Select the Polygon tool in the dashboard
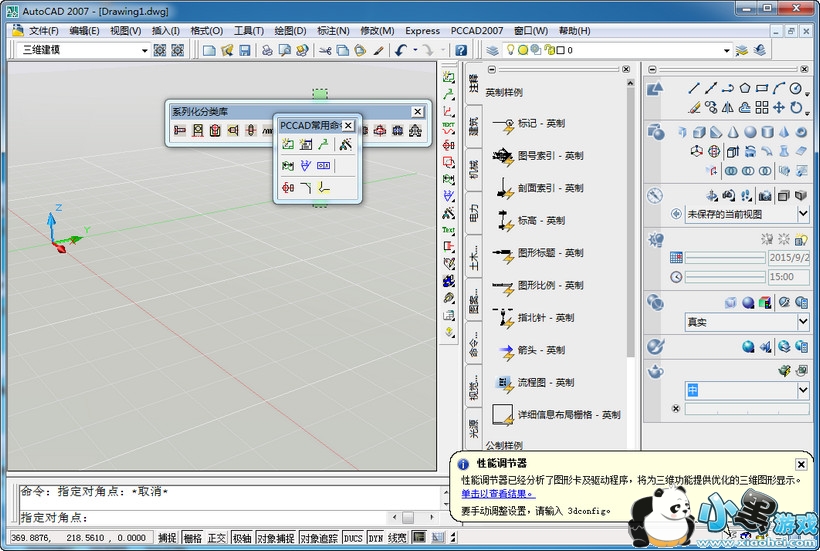The image size is (820, 551). pos(745,89)
